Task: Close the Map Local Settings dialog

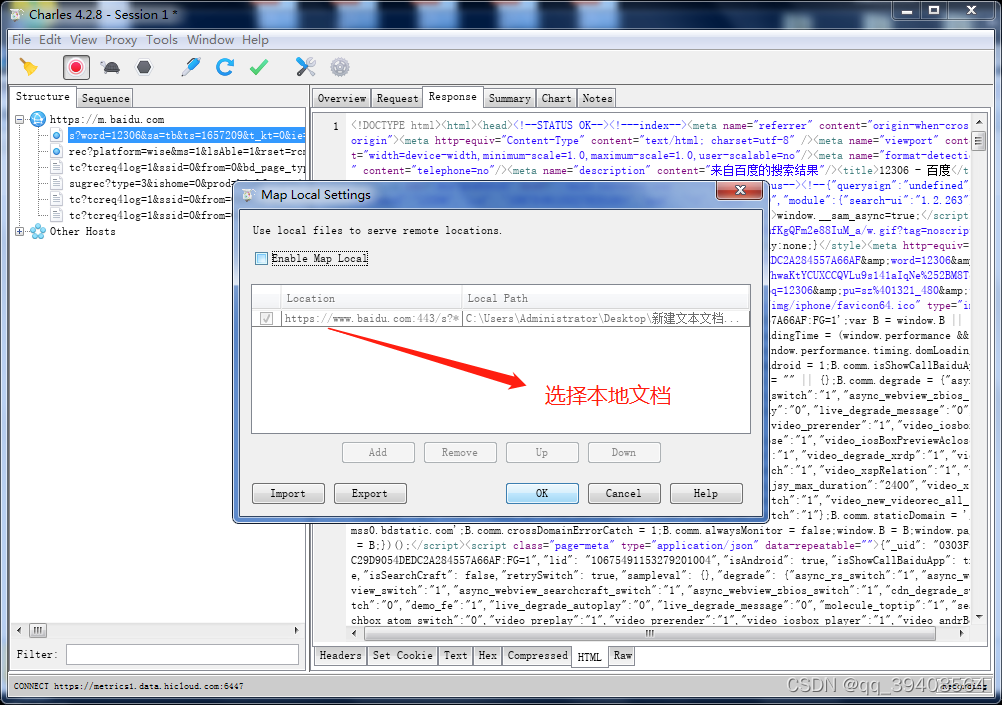Action: point(740,190)
